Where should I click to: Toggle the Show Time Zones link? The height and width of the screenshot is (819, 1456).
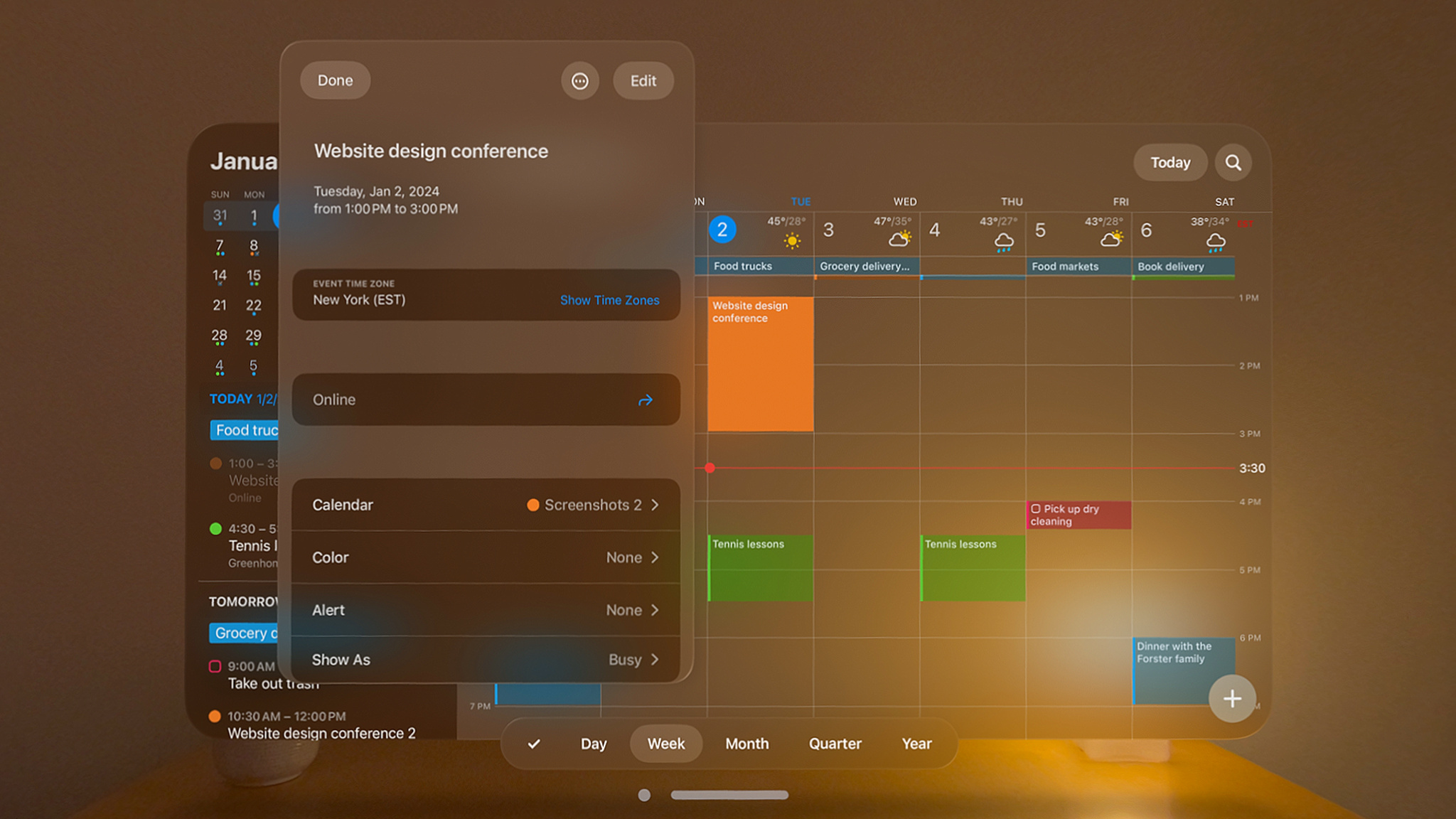609,300
